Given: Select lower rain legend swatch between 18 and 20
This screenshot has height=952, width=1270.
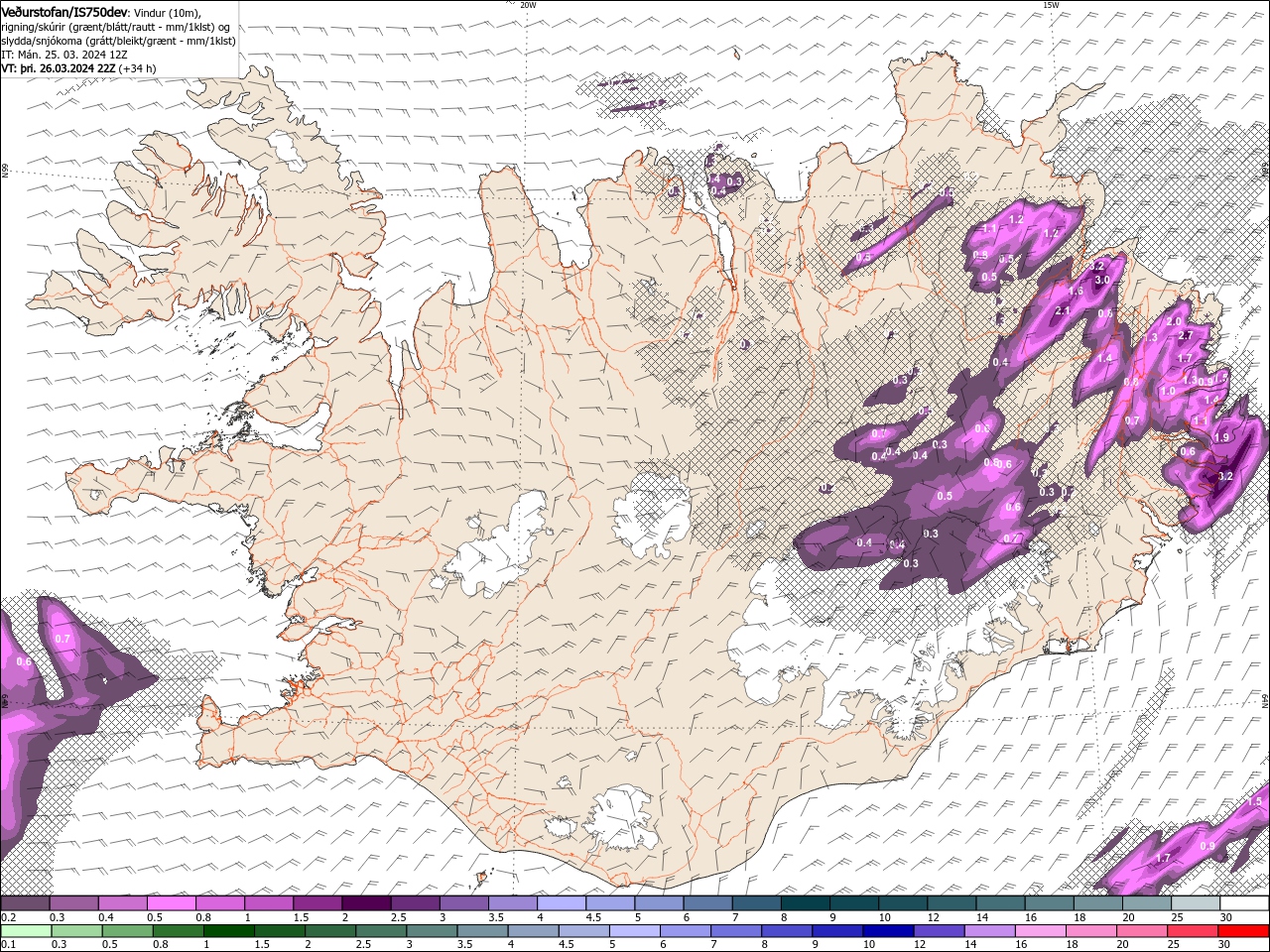Looking at the screenshot, I should pyautogui.click(x=1090, y=931).
